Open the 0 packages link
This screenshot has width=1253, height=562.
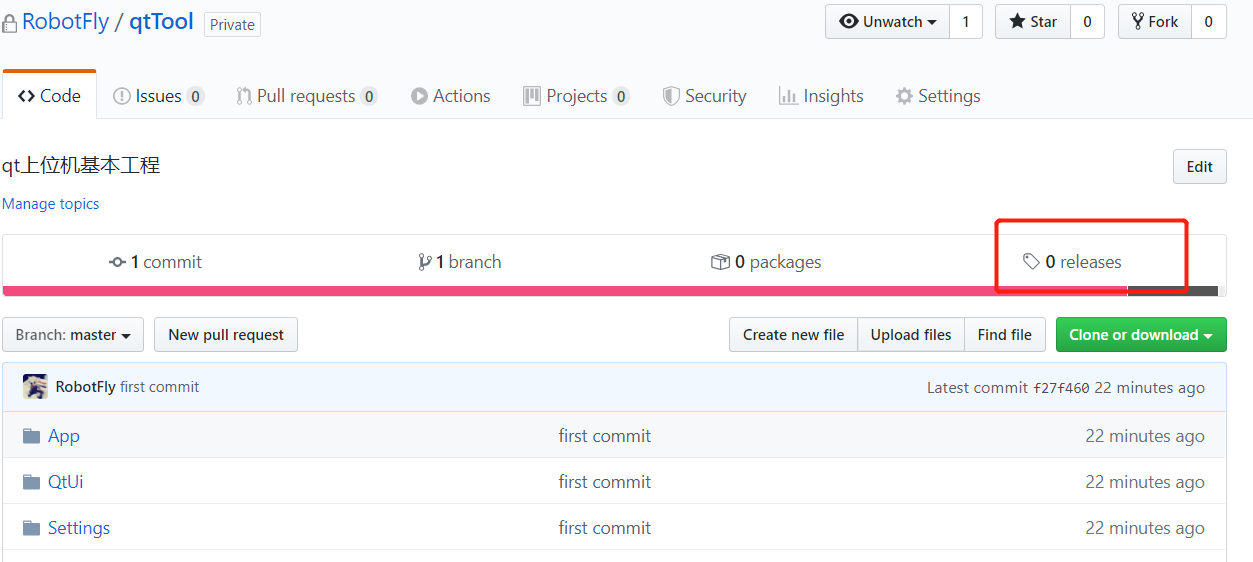(x=766, y=262)
